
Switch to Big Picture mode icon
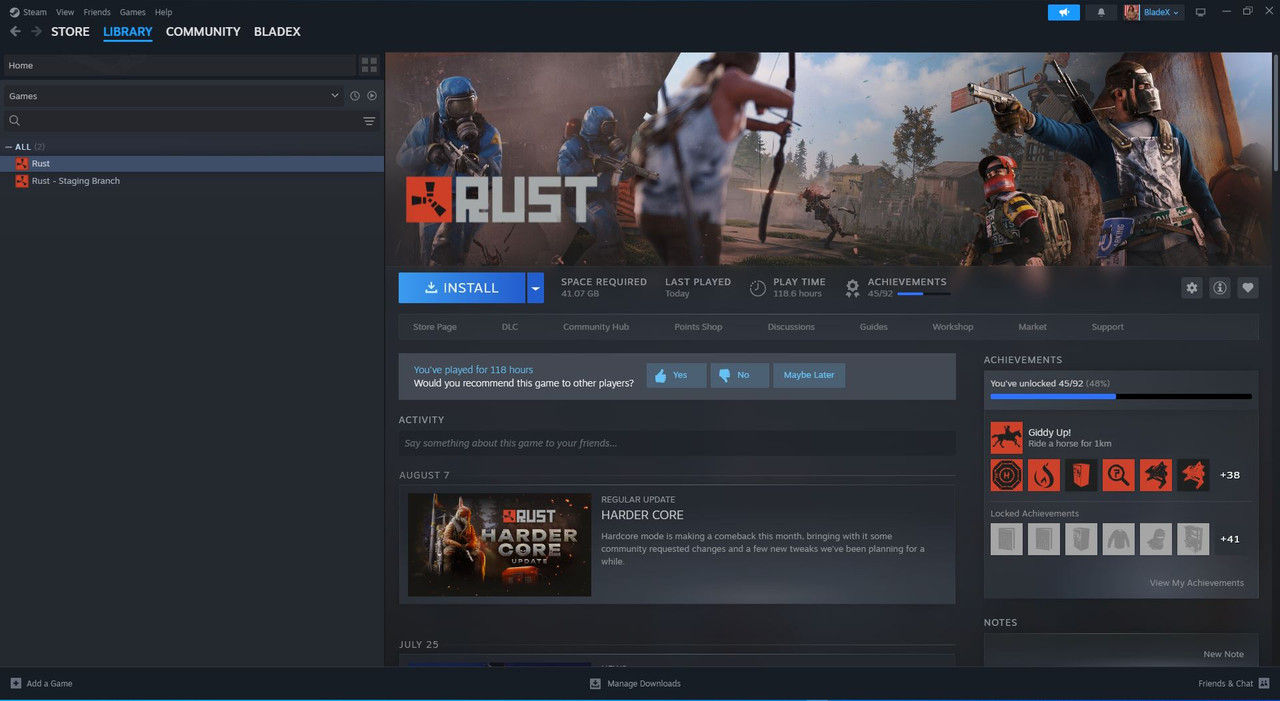point(1201,12)
